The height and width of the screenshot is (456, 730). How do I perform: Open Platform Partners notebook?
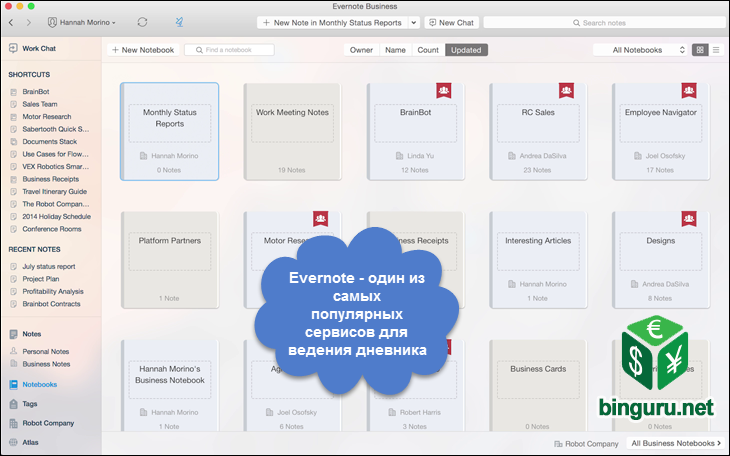point(169,260)
